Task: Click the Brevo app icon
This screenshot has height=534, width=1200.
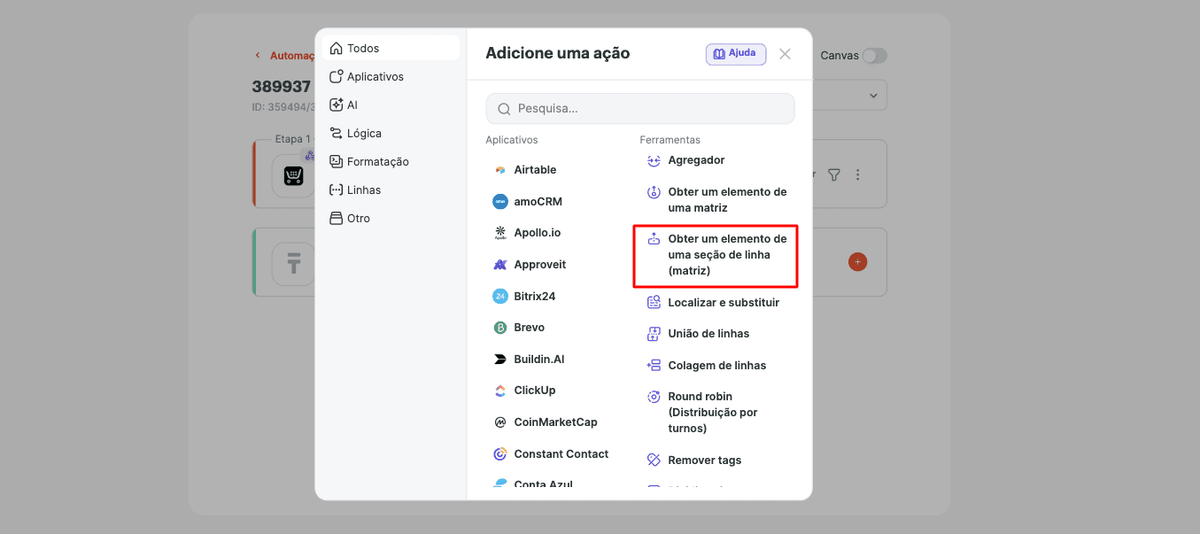Action: pyautogui.click(x=500, y=327)
